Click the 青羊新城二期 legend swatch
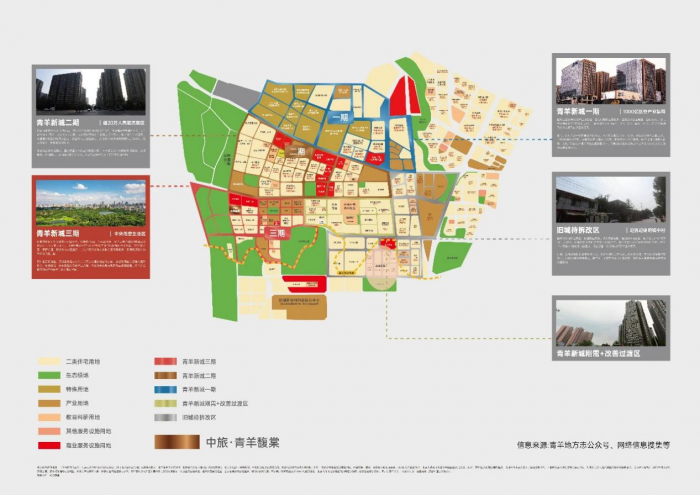 (166, 375)
